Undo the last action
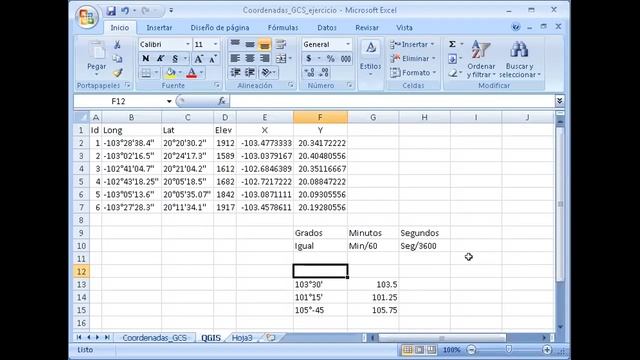The width and height of the screenshot is (640, 360). [x=125, y=11]
